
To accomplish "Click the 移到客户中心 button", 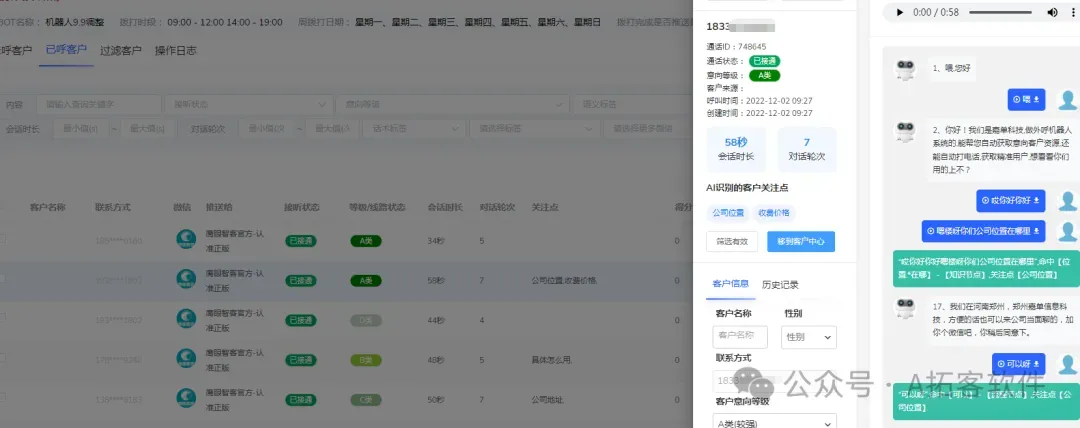I will pyautogui.click(x=800, y=241).
